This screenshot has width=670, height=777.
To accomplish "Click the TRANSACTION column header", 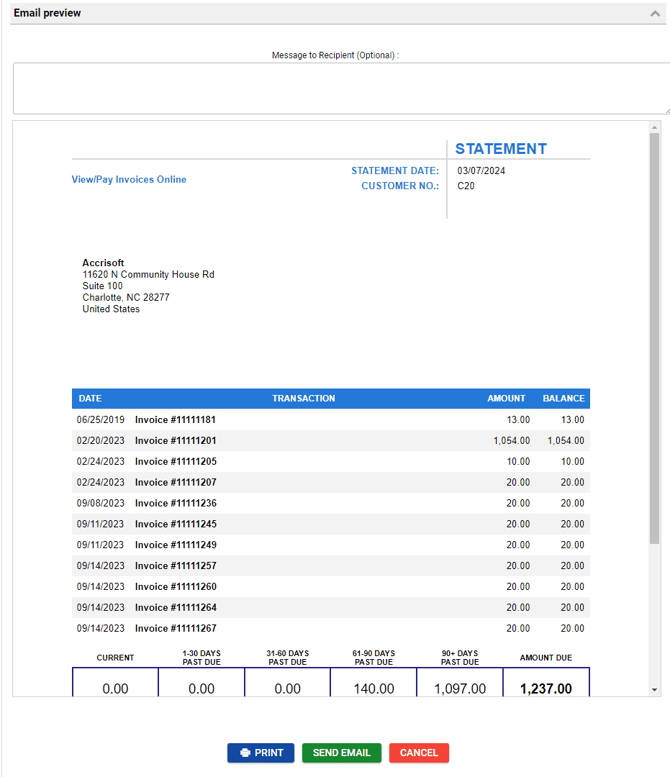I will [x=303, y=398].
